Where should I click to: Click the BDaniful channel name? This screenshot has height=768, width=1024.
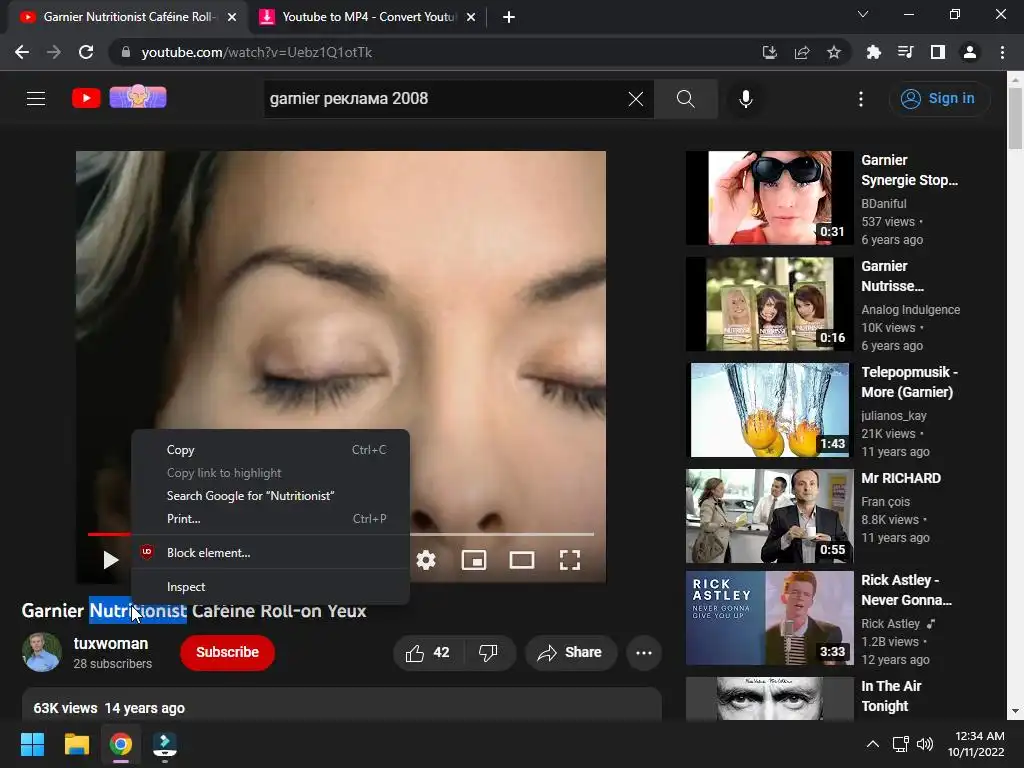[884, 204]
